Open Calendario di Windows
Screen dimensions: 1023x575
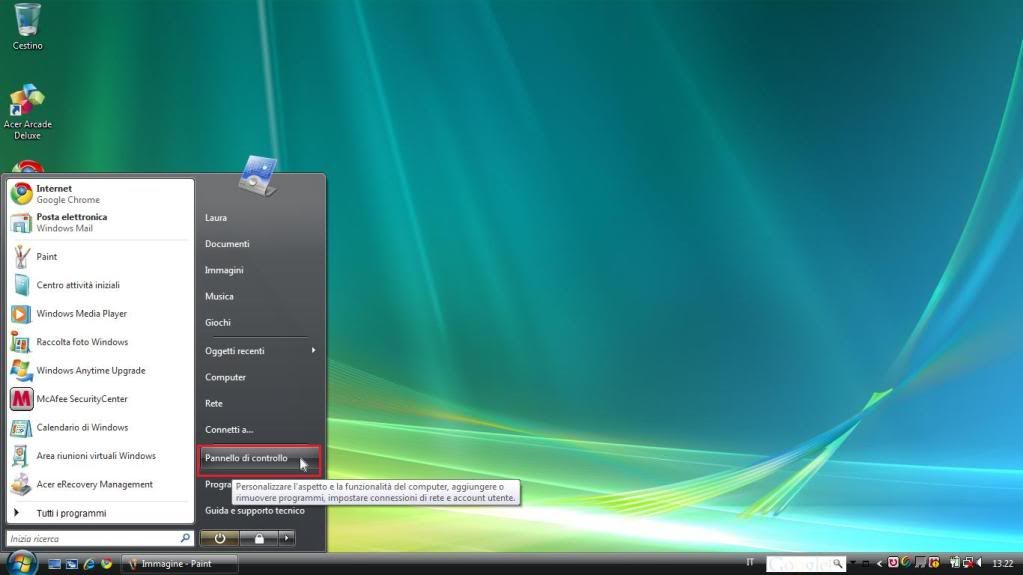coord(100,427)
